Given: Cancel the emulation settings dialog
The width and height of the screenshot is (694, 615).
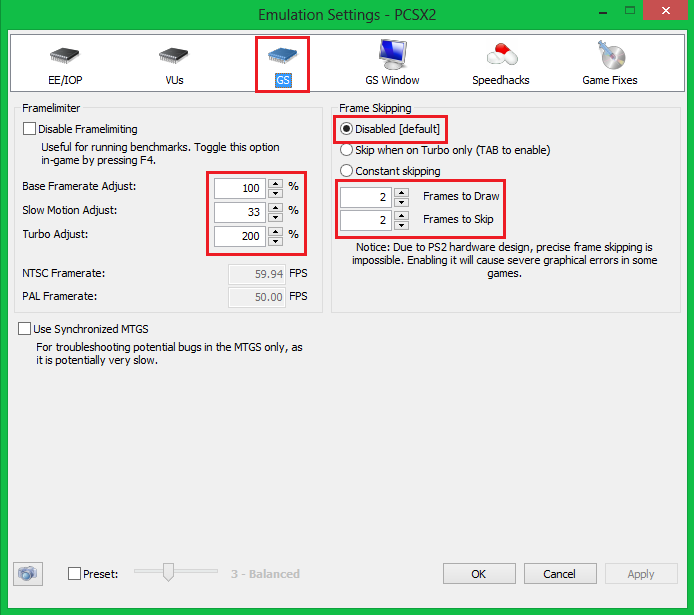Looking at the screenshot, I should (x=560, y=574).
